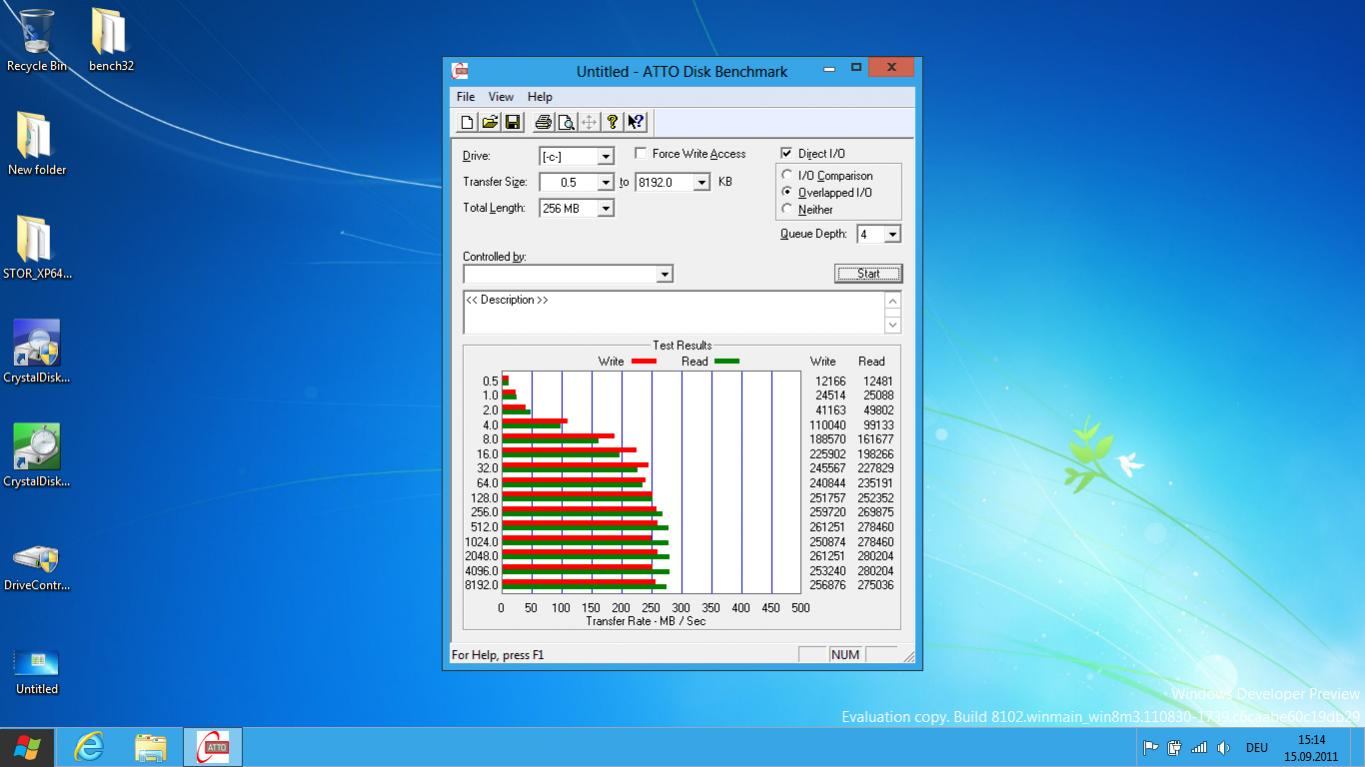Select the first CrystalDisk shortcut icon
Viewport: 1365px width, 767px height.
point(37,351)
